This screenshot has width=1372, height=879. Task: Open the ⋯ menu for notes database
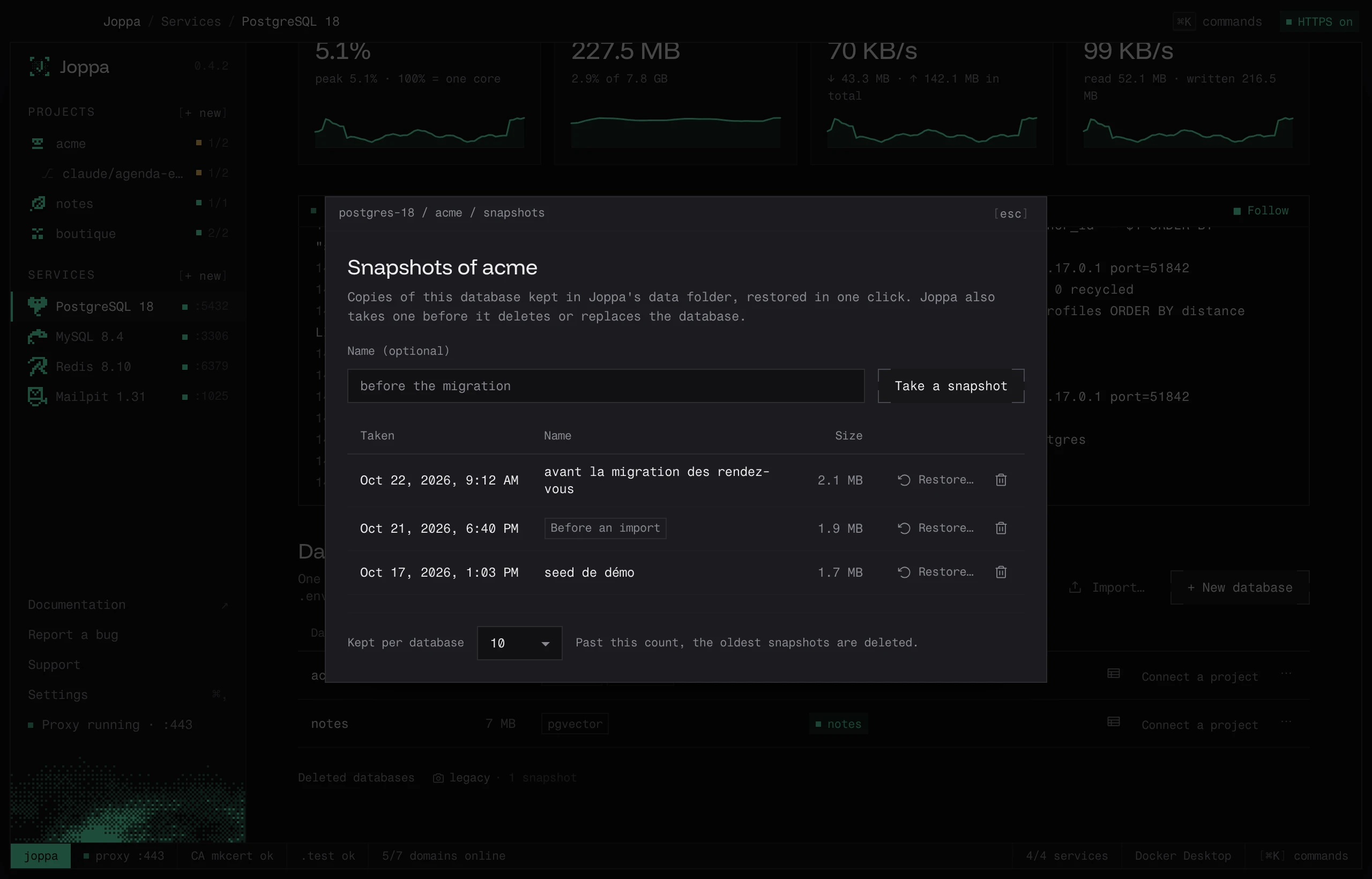pos(1286,722)
